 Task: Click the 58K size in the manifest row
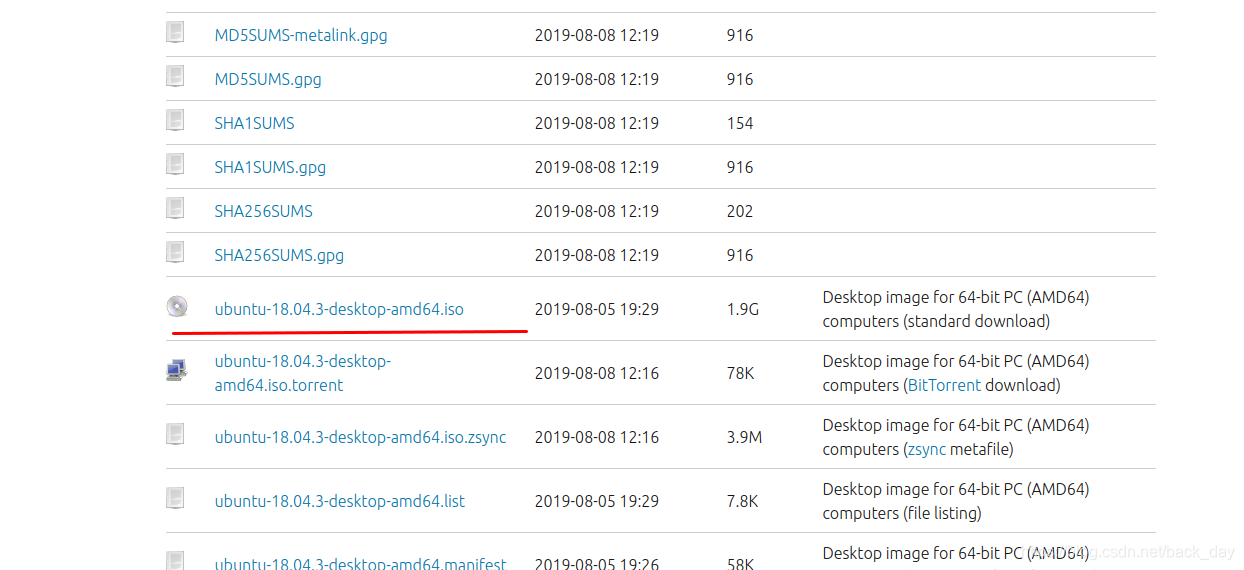(x=741, y=564)
